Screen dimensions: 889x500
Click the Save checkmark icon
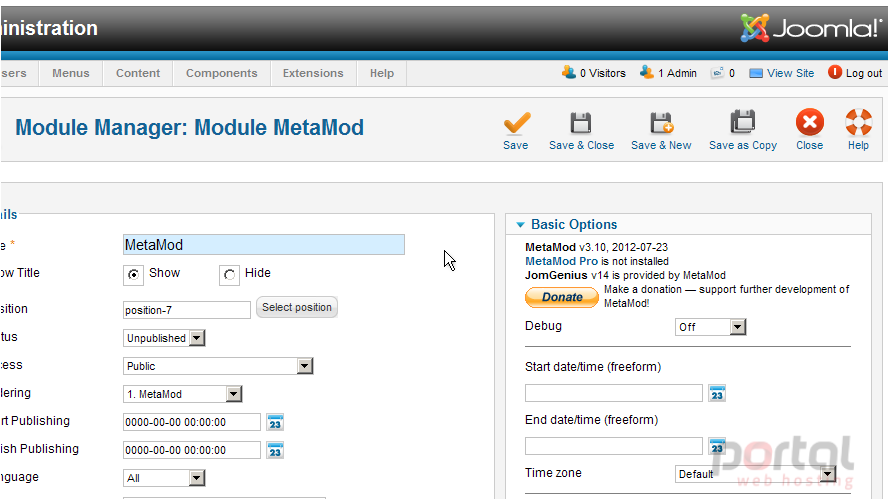point(516,123)
